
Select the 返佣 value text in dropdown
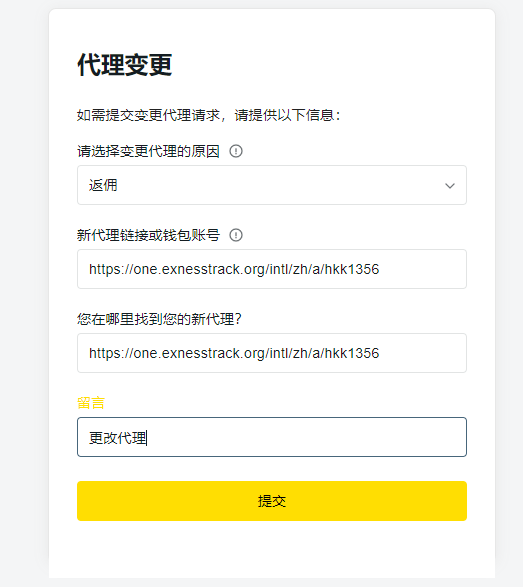[103, 185]
